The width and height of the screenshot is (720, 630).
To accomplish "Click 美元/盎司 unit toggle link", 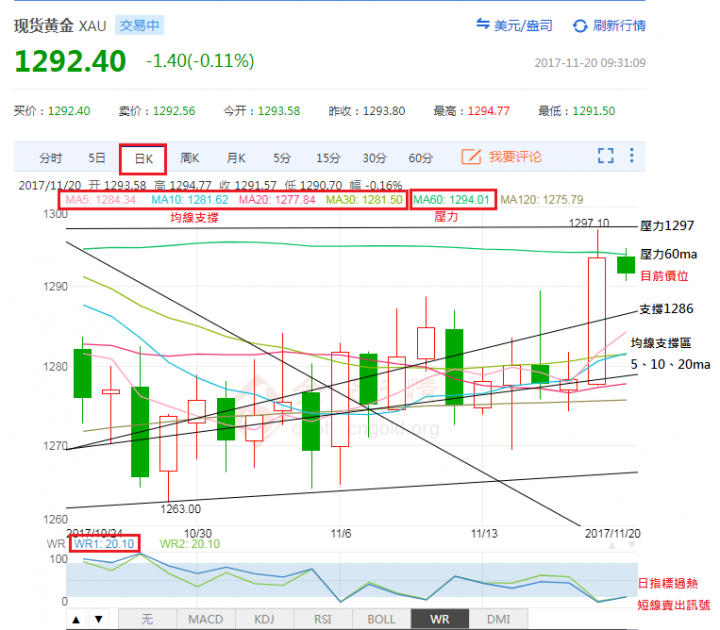I will [x=523, y=26].
